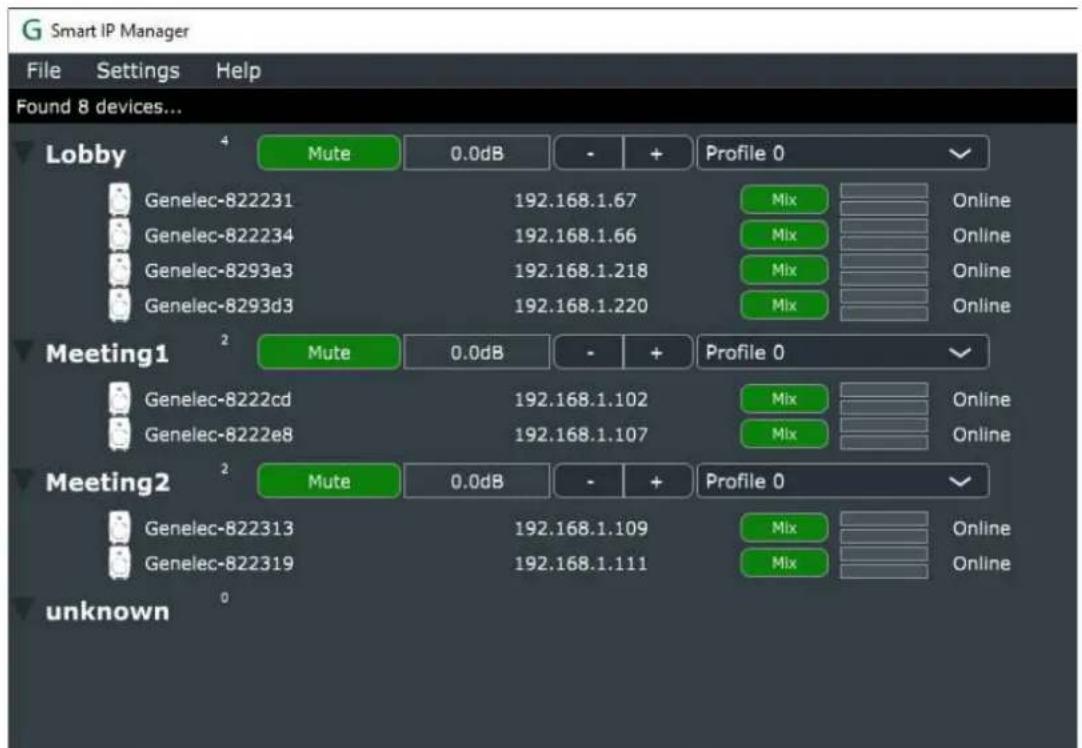Click IP address 192.168.1.218
The width and height of the screenshot is (1082, 748).
click(581, 270)
